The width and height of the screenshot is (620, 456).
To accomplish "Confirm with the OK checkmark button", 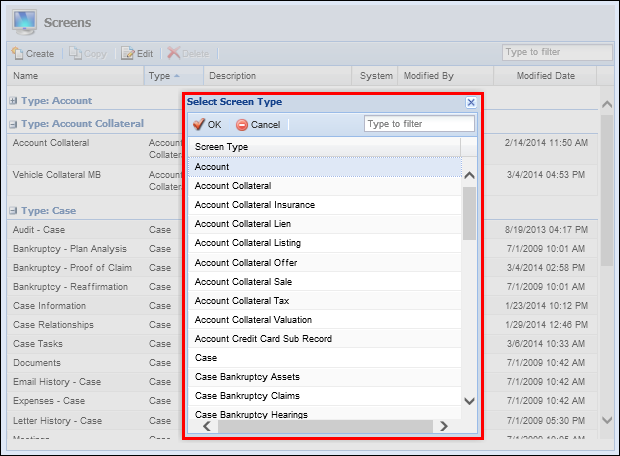I will click(207, 125).
